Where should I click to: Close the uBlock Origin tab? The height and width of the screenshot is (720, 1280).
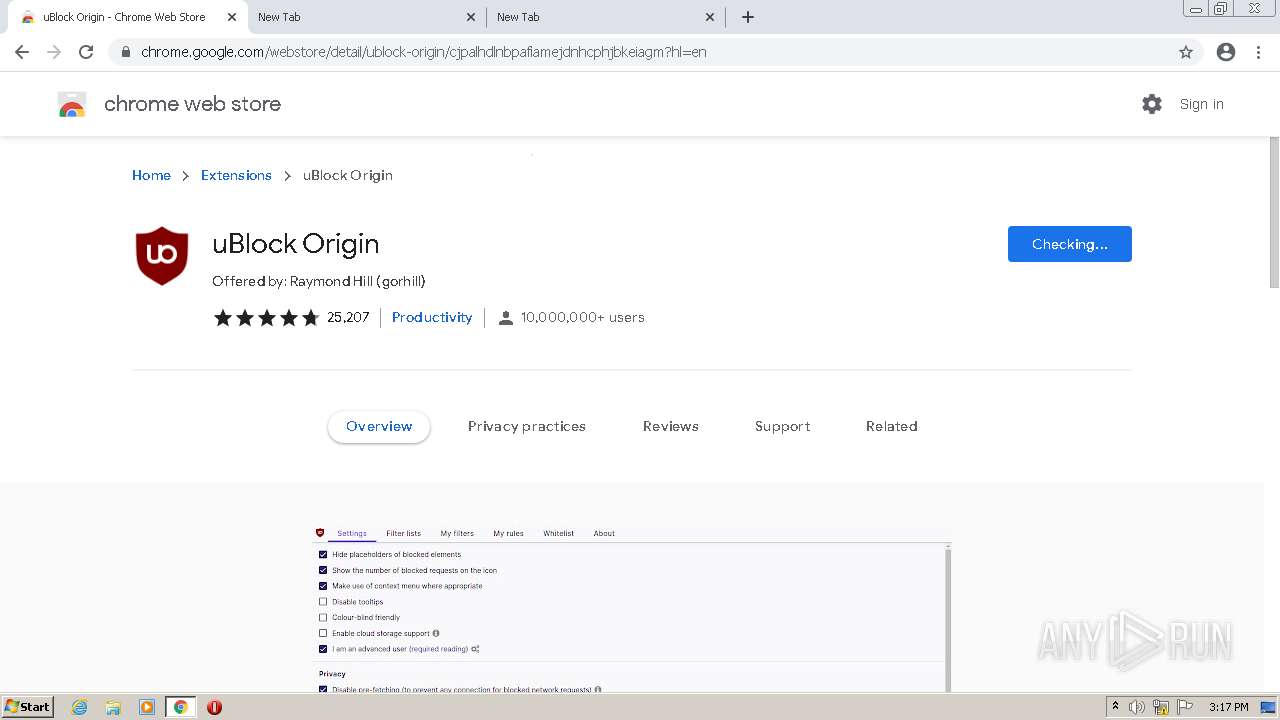pos(231,17)
